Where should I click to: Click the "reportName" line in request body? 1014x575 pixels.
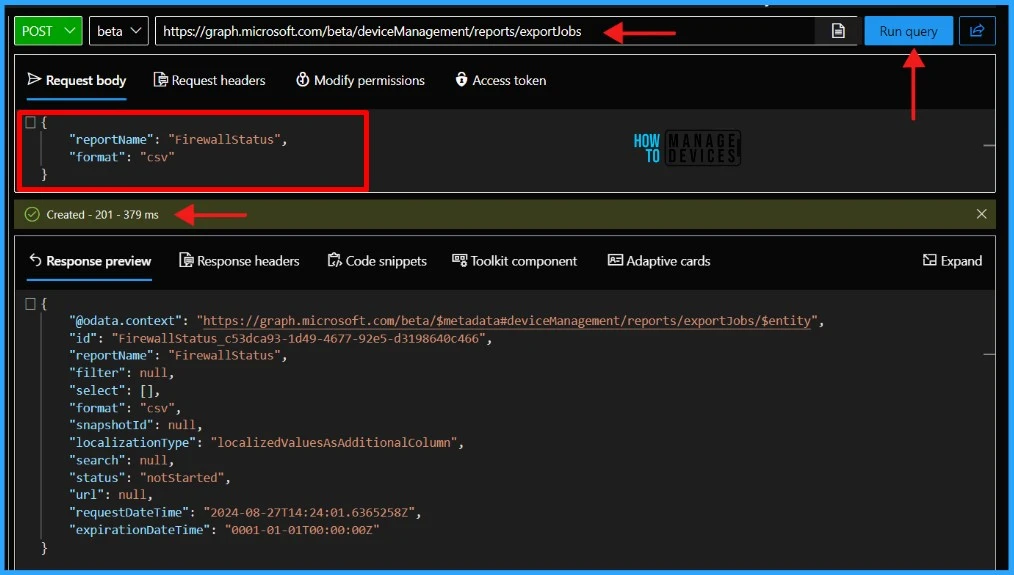coord(178,139)
